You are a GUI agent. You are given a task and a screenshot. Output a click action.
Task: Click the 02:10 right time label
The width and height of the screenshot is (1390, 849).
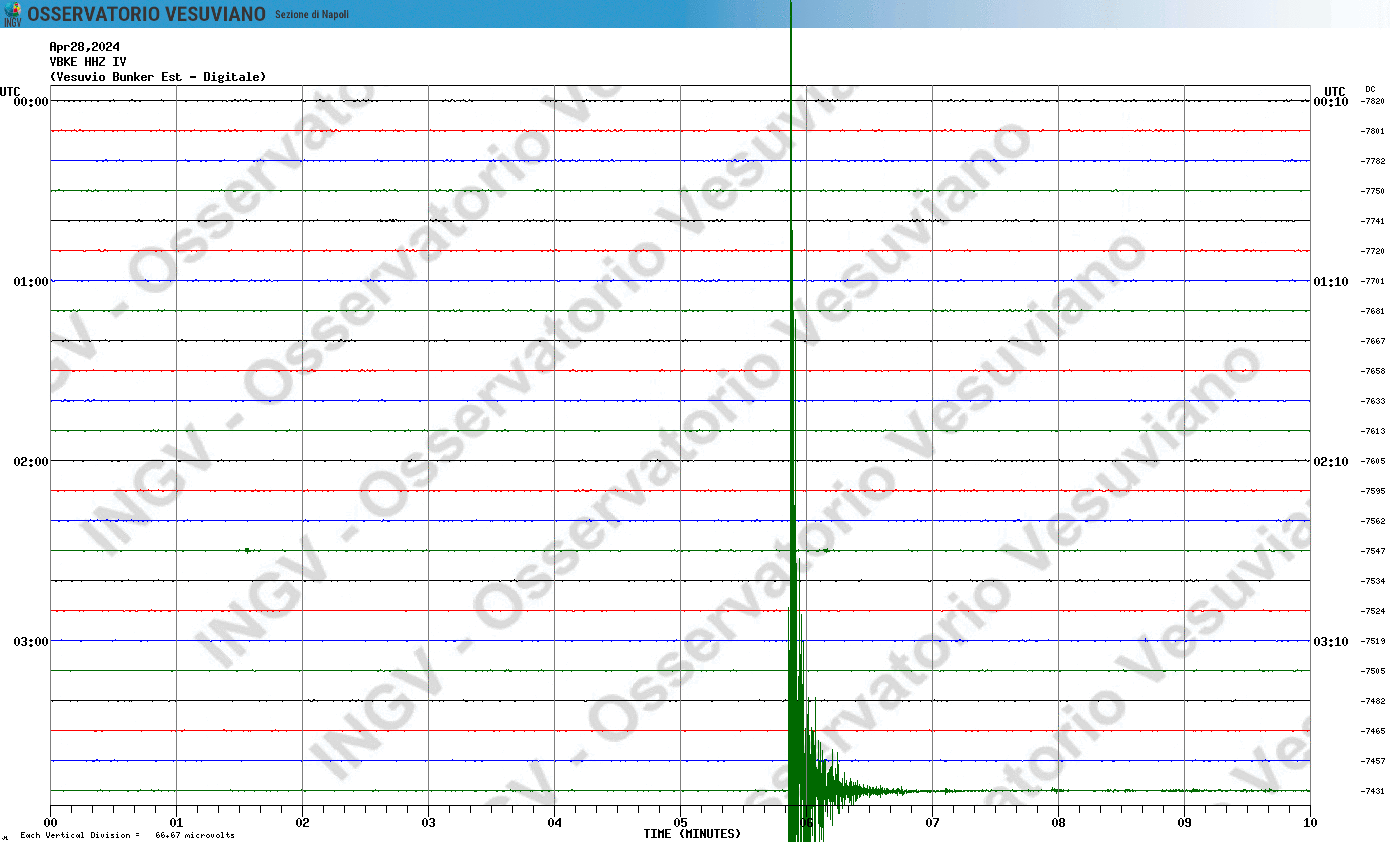(x=1331, y=461)
